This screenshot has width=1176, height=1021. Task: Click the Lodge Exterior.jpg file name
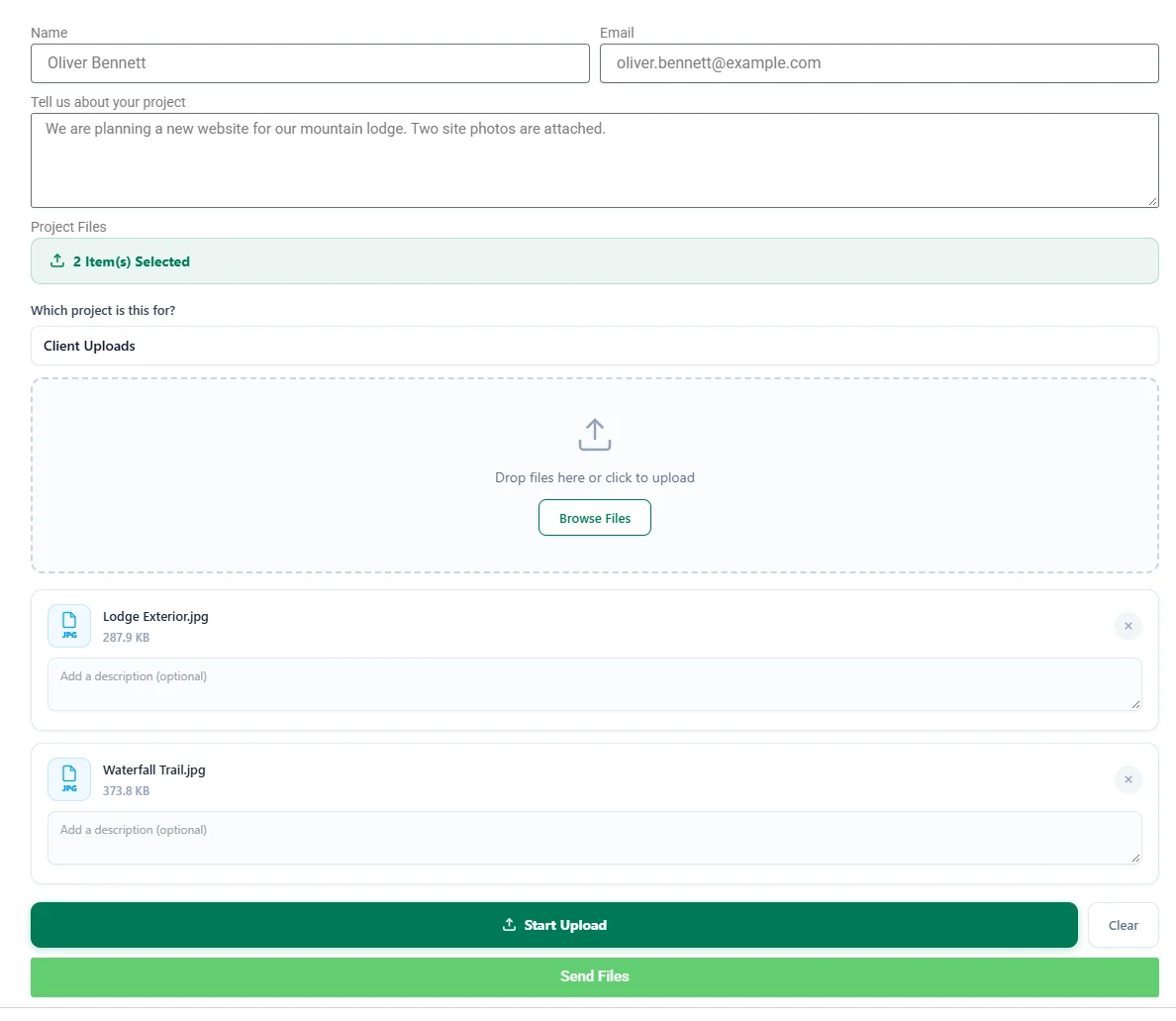[x=155, y=617]
